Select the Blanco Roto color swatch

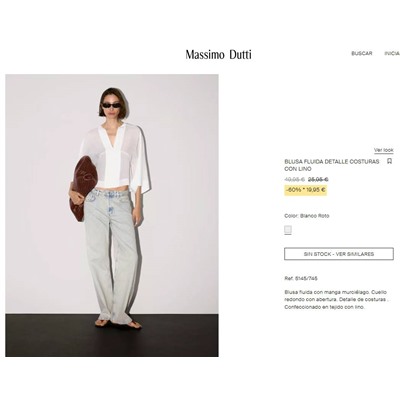pos(288,230)
